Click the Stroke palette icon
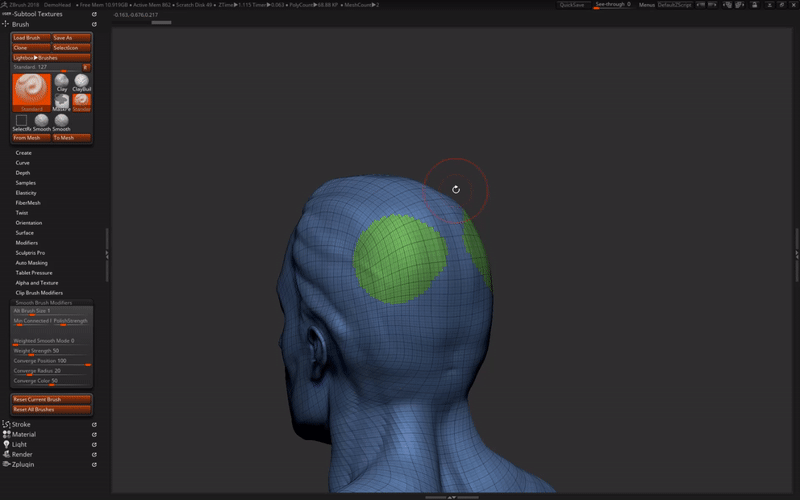The height and width of the screenshot is (500, 800). (x=6, y=424)
